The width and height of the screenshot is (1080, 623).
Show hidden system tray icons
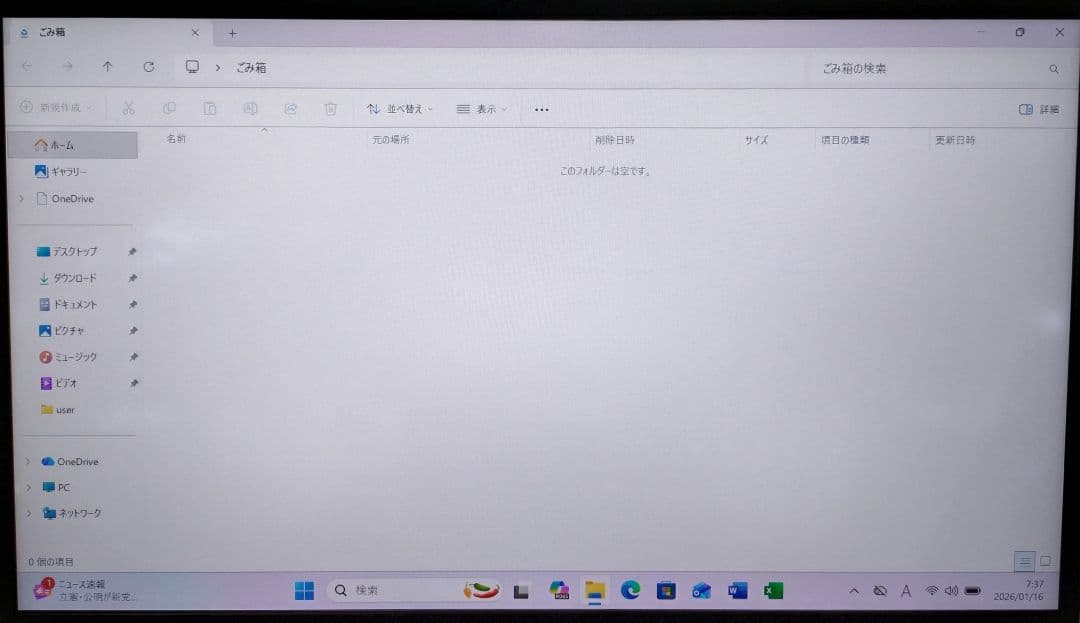pos(854,590)
